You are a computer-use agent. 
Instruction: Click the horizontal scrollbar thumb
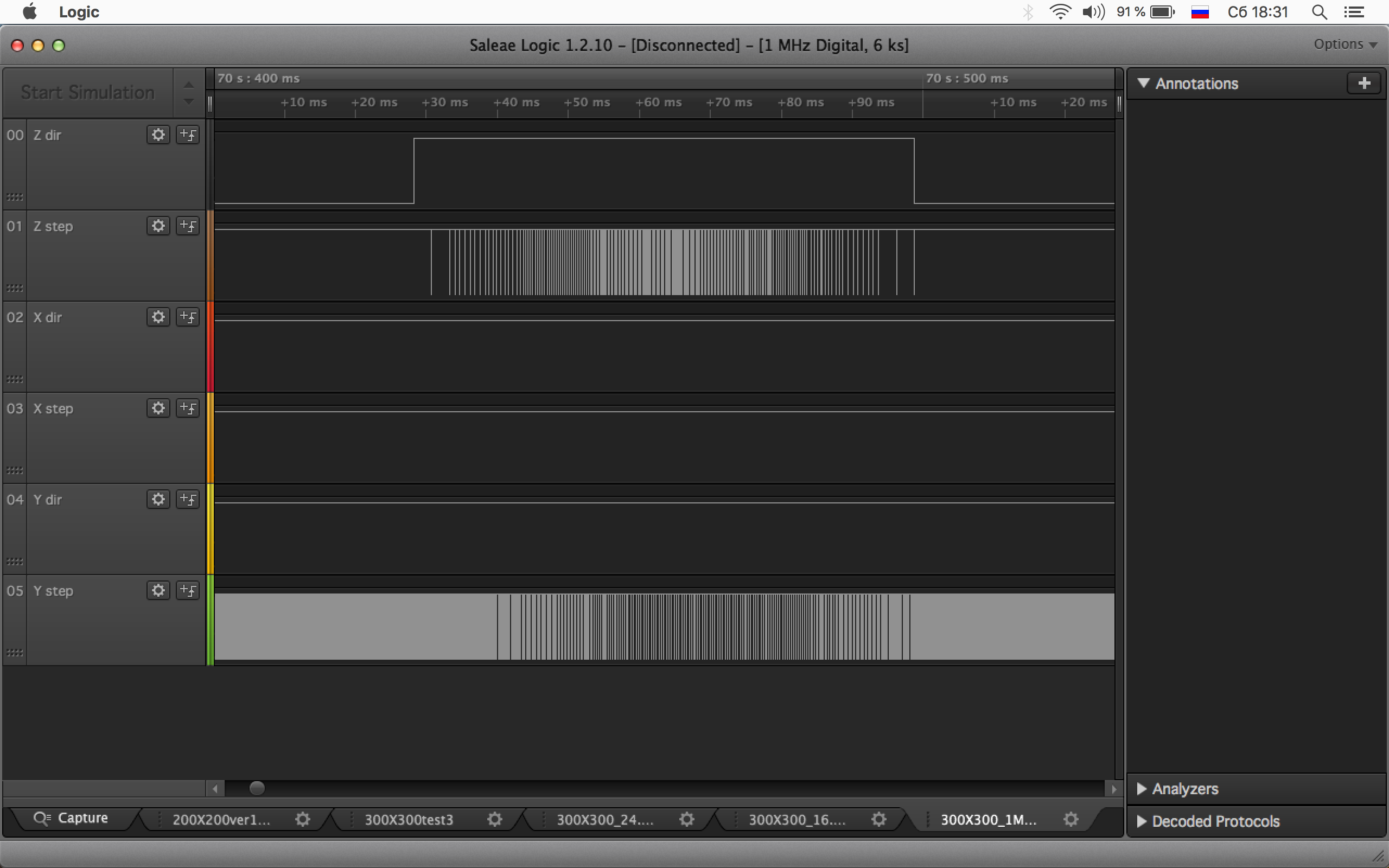(257, 788)
